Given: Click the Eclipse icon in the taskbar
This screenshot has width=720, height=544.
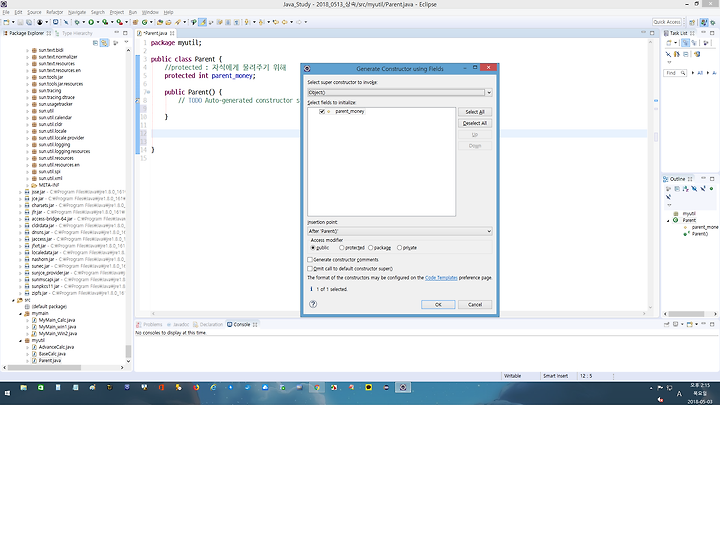Looking at the screenshot, I should coord(403,387).
